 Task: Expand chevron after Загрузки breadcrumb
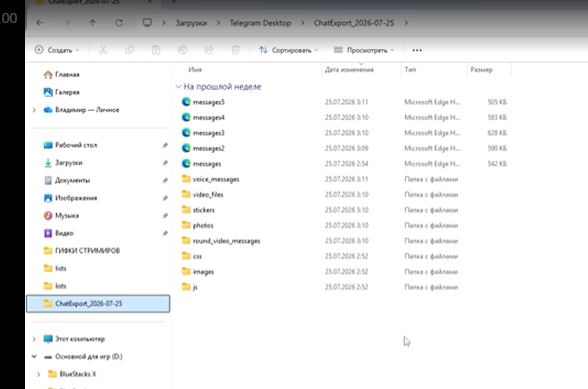tap(218, 23)
